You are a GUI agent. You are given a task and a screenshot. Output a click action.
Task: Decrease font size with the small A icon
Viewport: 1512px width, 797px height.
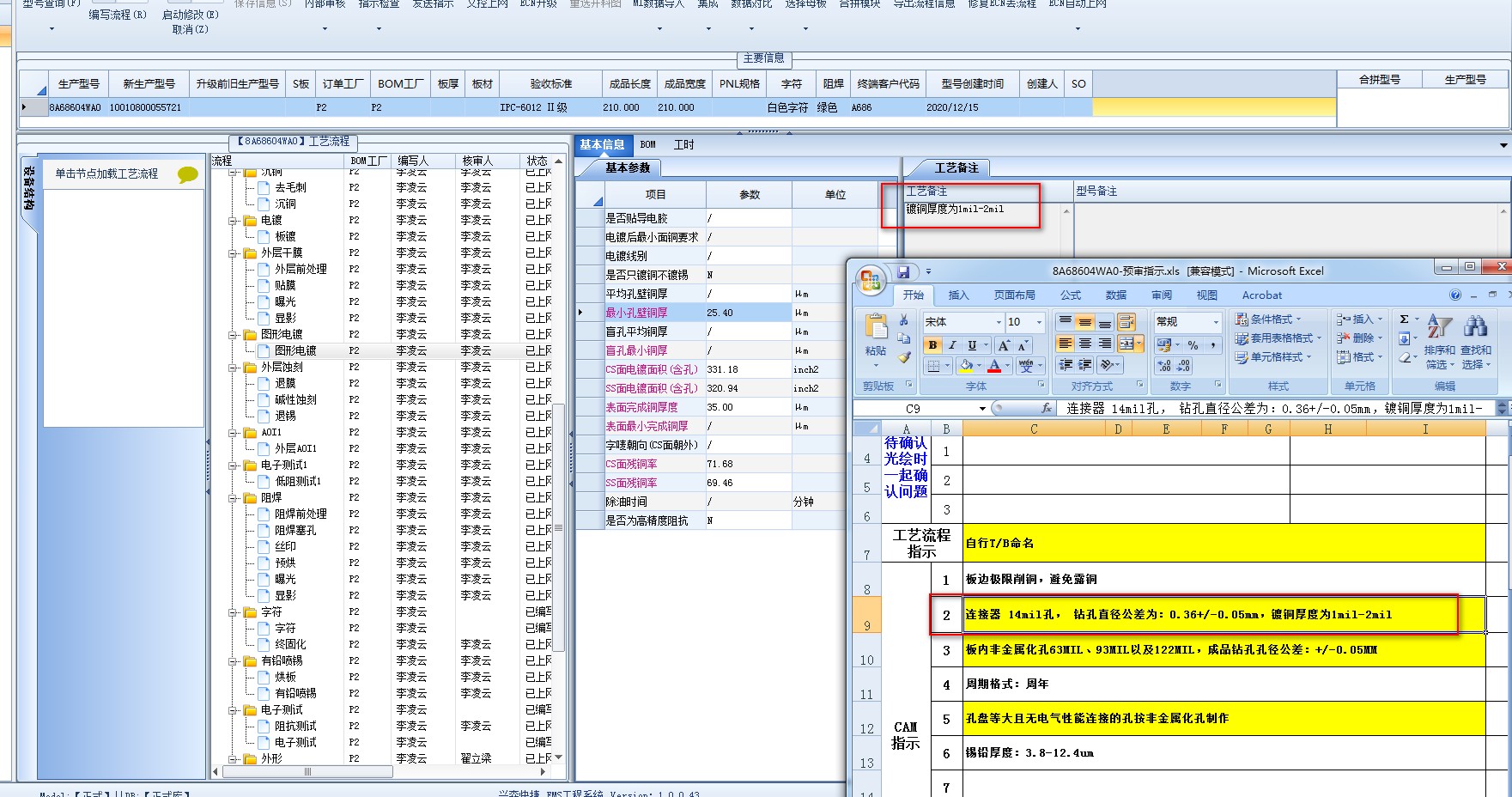[x=1022, y=345]
